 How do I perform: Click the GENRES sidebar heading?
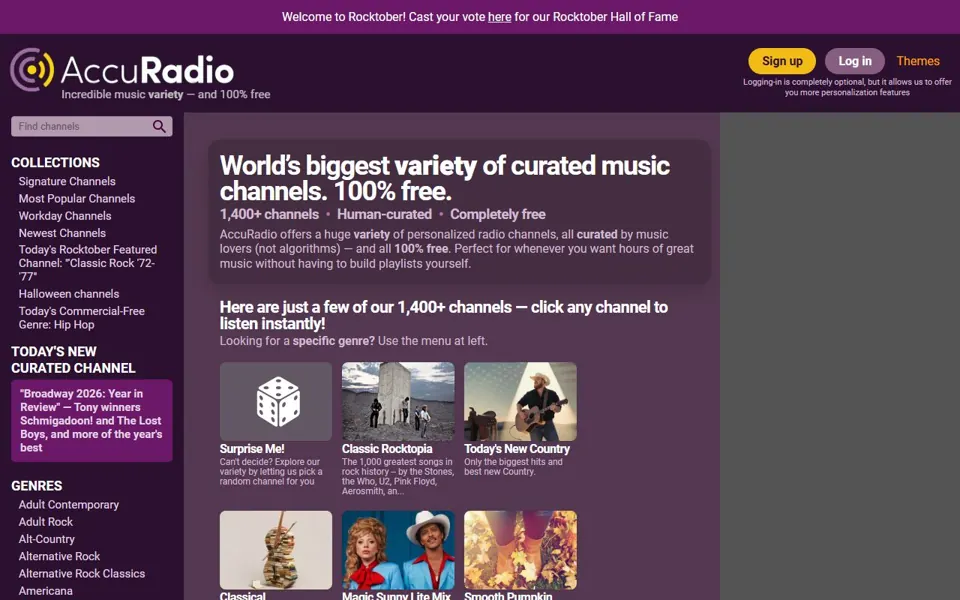[x=37, y=486]
